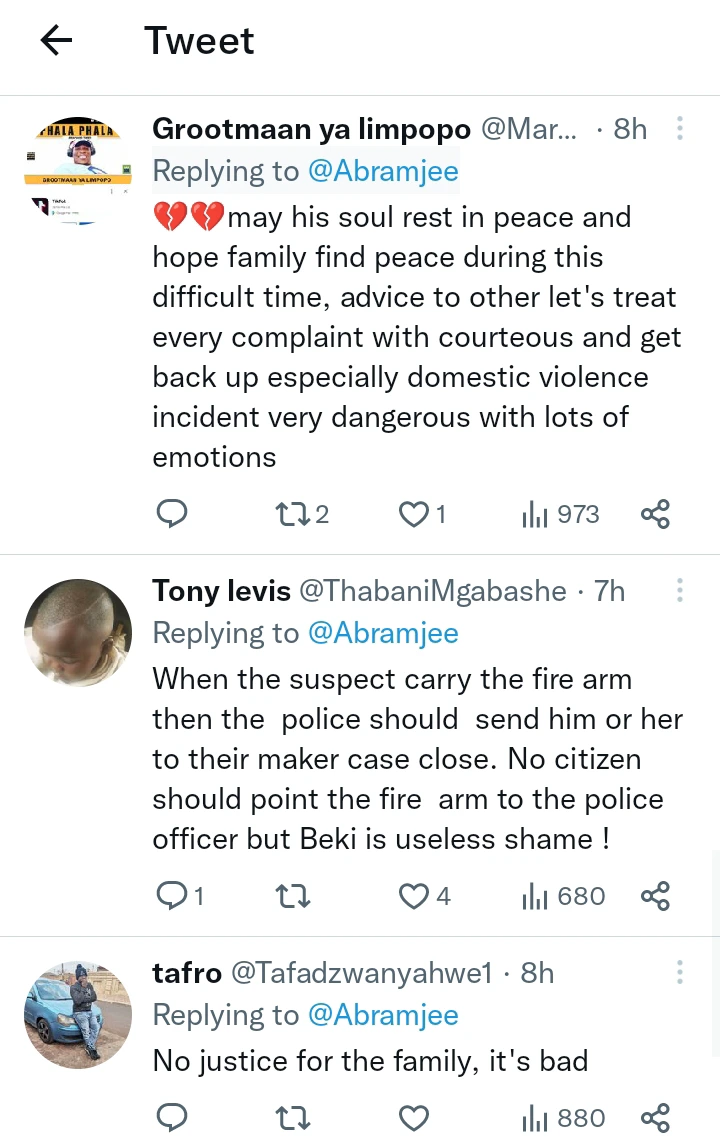Viewport: 720px width, 1148px height.
Task: Open @Abramjee link in Tony levis's reply
Action: click(x=383, y=633)
